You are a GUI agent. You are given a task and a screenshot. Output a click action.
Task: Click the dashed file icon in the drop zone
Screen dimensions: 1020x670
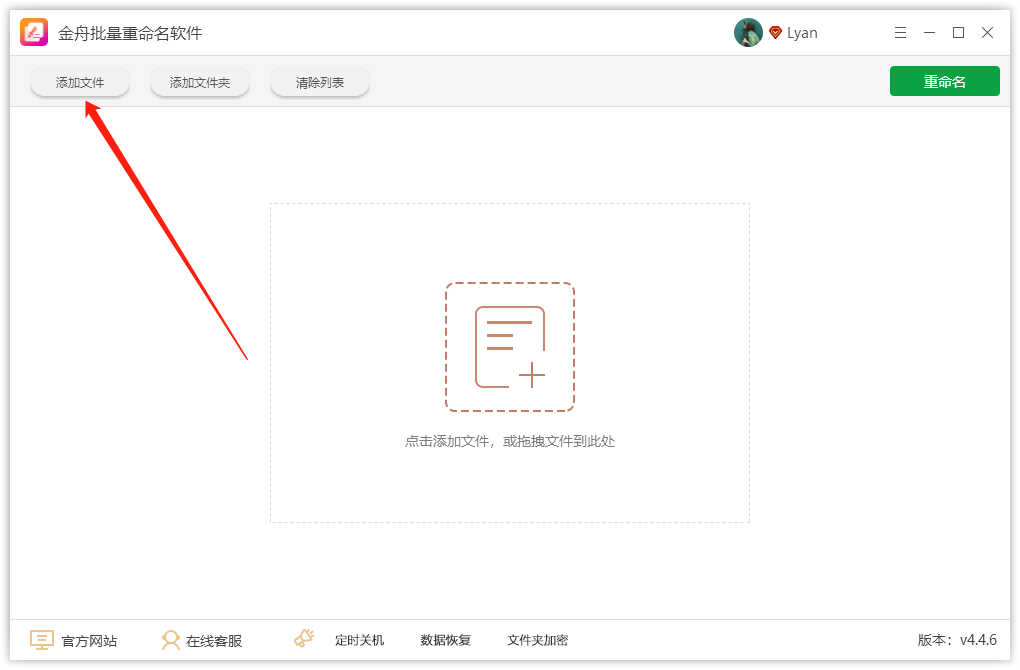509,347
